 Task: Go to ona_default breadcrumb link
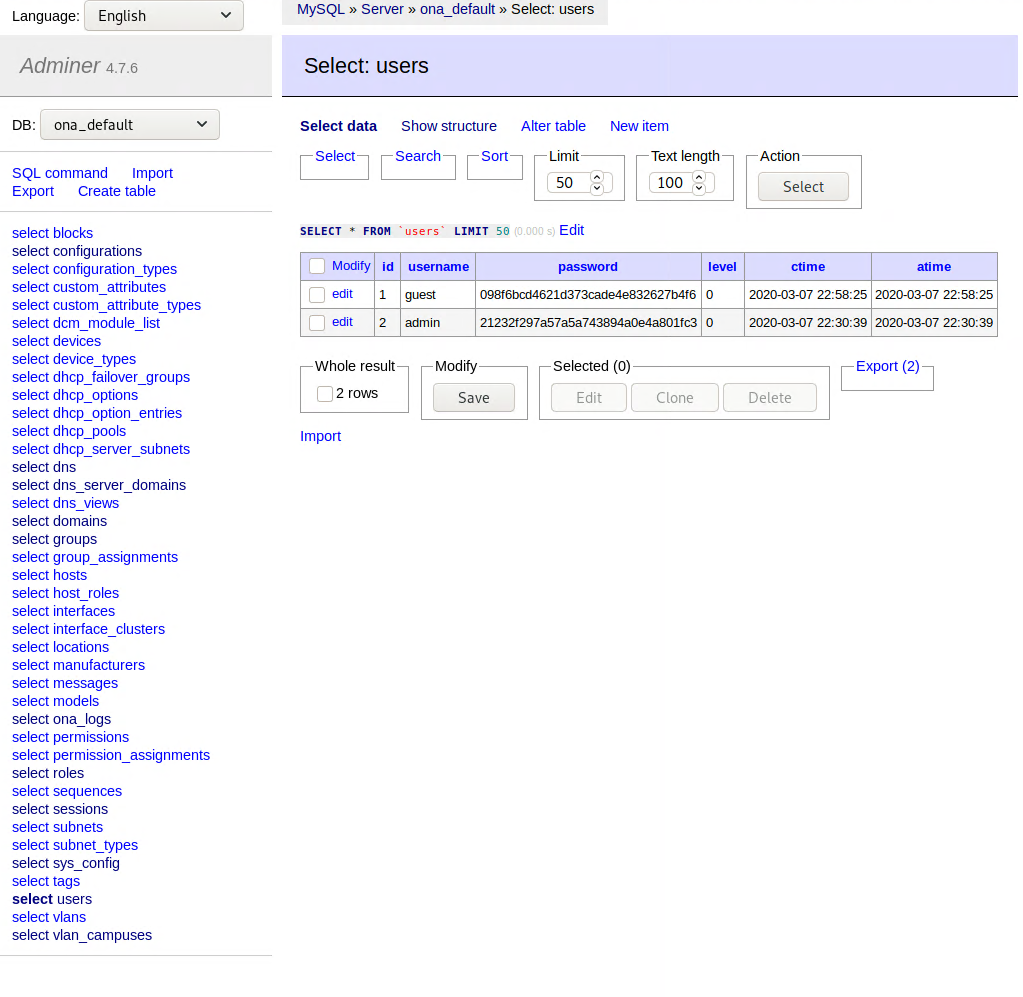click(457, 10)
